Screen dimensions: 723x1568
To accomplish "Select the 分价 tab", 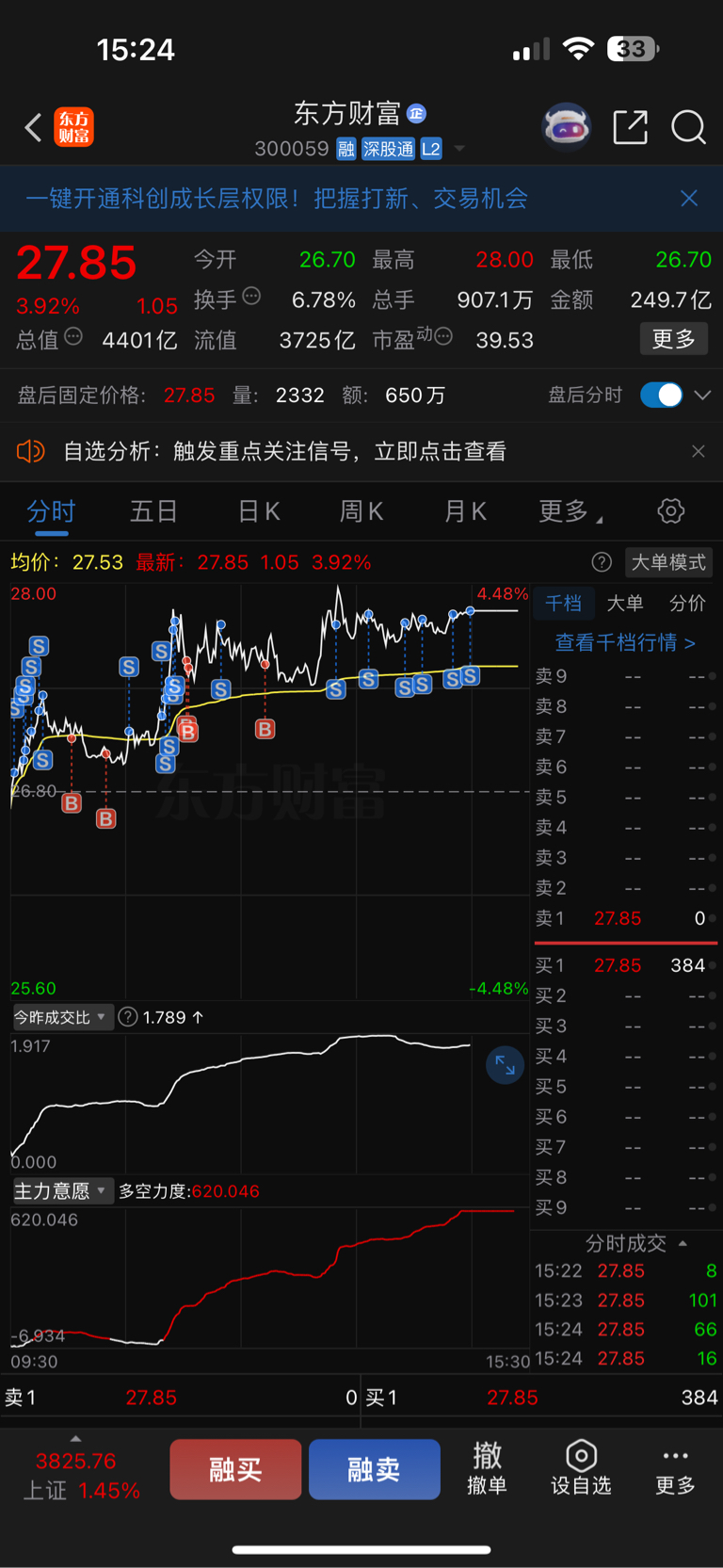I will pyautogui.click(x=687, y=603).
